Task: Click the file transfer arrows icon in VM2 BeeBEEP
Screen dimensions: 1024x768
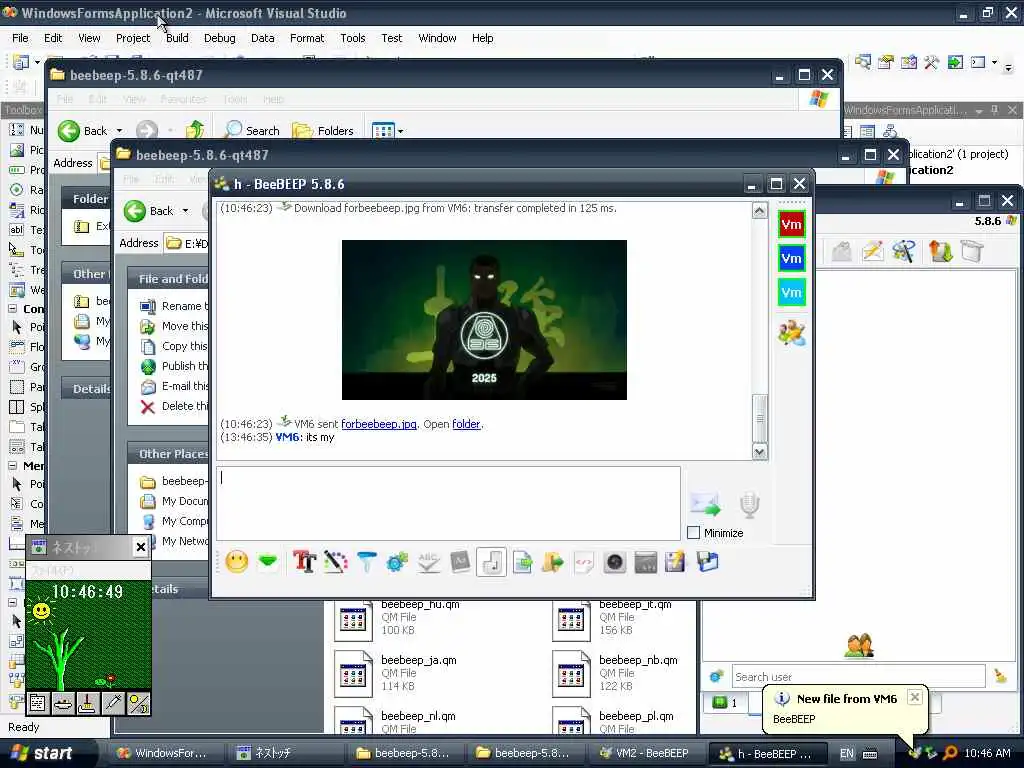Action: pos(940,251)
